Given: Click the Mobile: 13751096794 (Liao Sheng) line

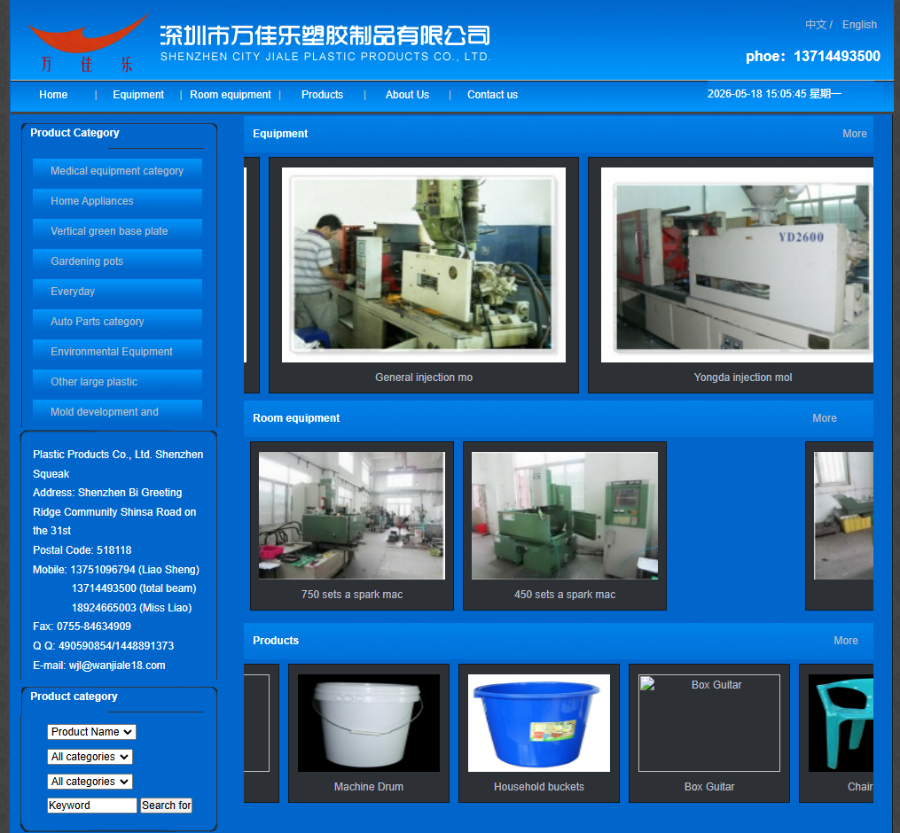Looking at the screenshot, I should [x=116, y=569].
